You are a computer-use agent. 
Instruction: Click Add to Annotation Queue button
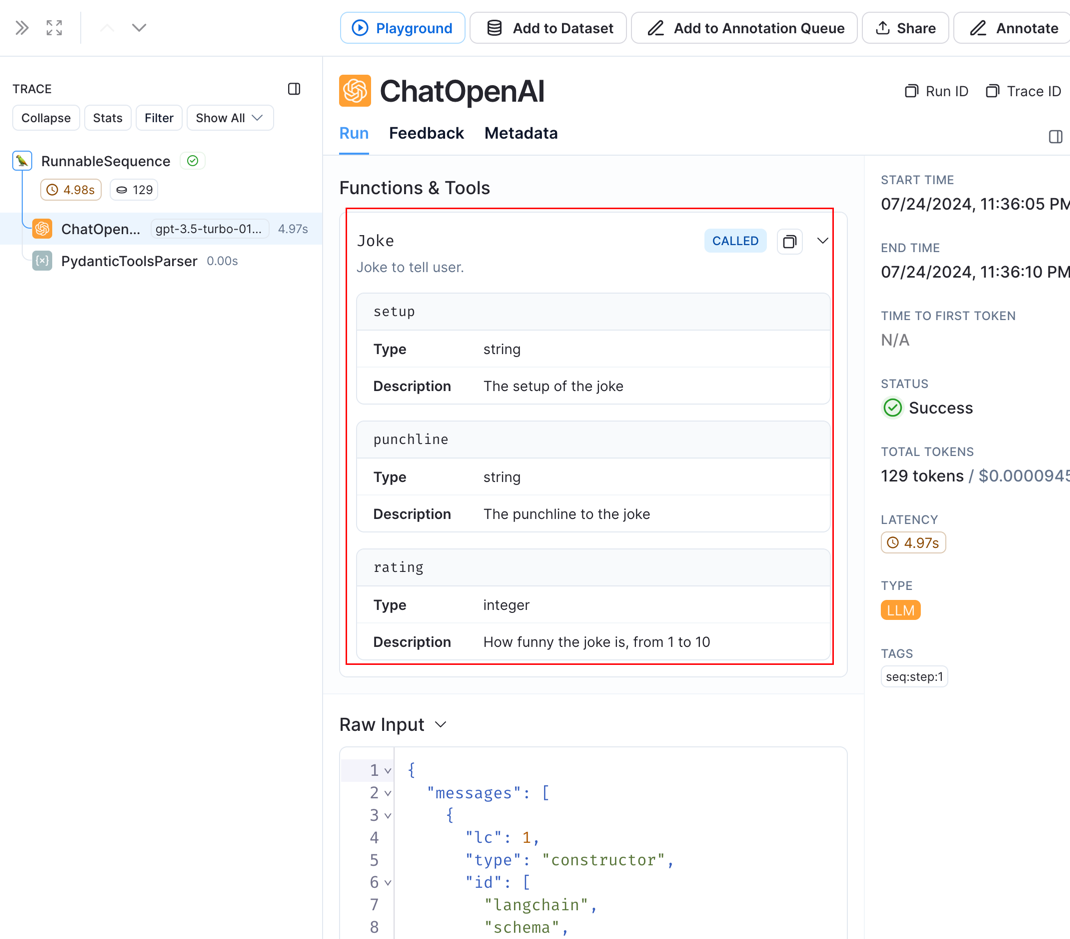tap(744, 28)
